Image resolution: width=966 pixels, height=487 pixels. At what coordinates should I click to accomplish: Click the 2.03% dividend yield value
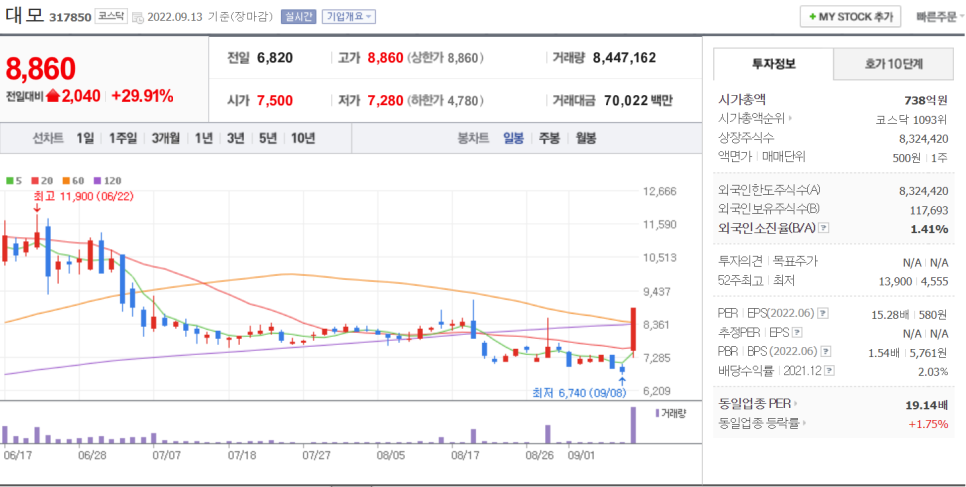[x=933, y=372]
